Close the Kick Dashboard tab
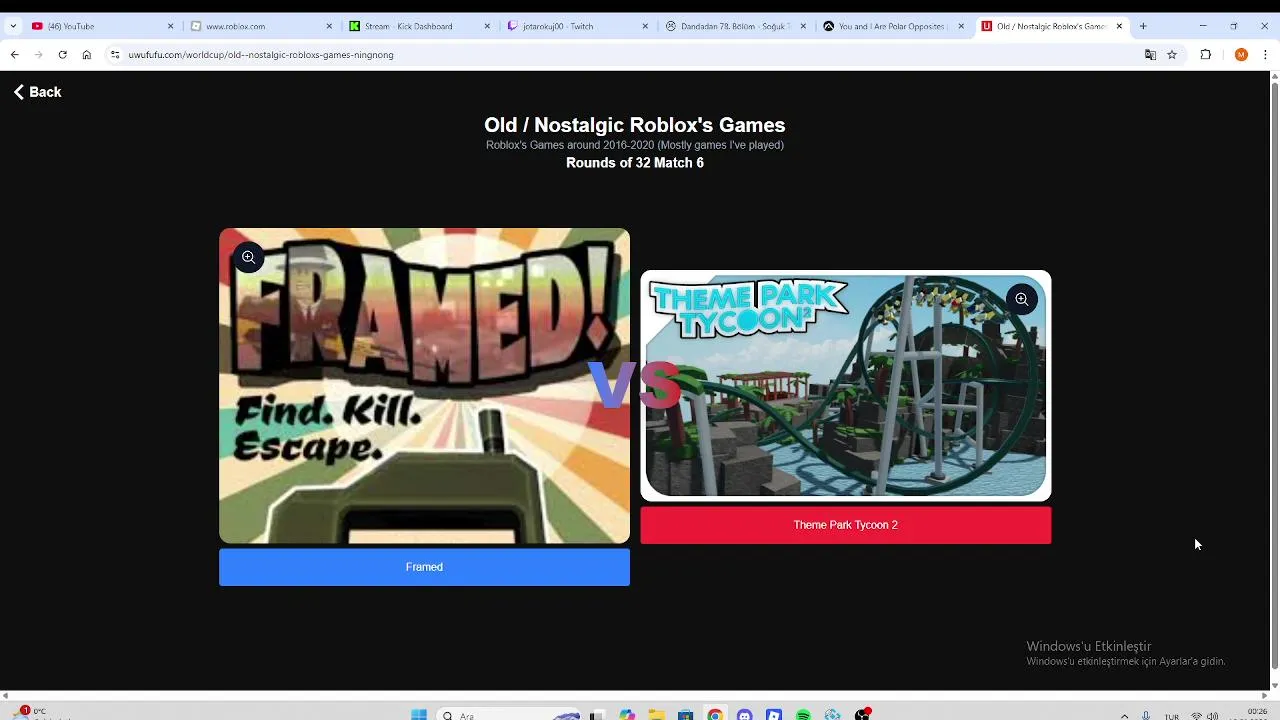Image resolution: width=1280 pixels, height=720 pixels. pos(487,26)
